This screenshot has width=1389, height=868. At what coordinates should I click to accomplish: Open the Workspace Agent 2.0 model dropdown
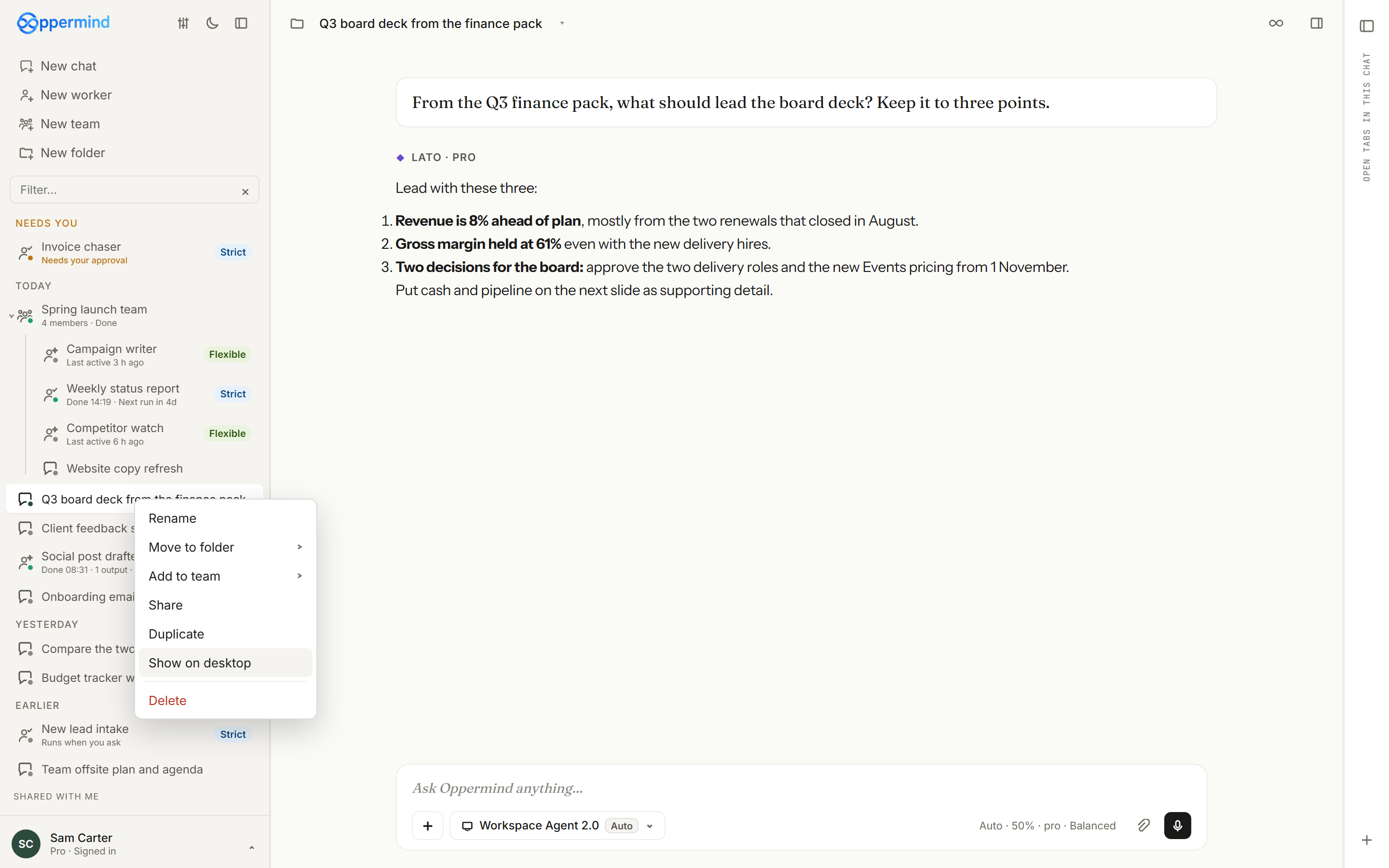point(558,826)
